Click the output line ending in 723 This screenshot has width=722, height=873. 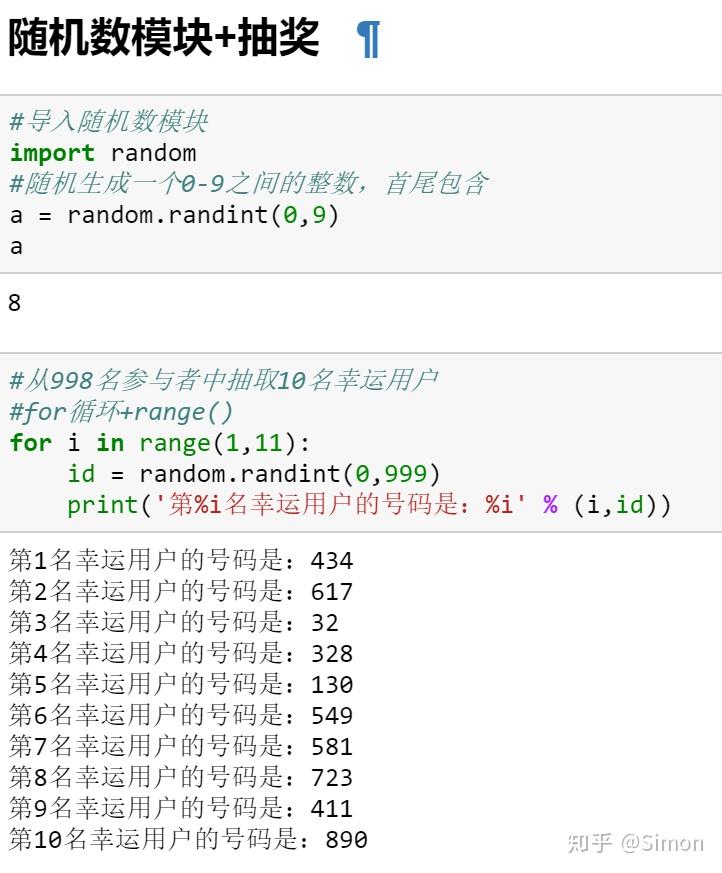click(181, 777)
